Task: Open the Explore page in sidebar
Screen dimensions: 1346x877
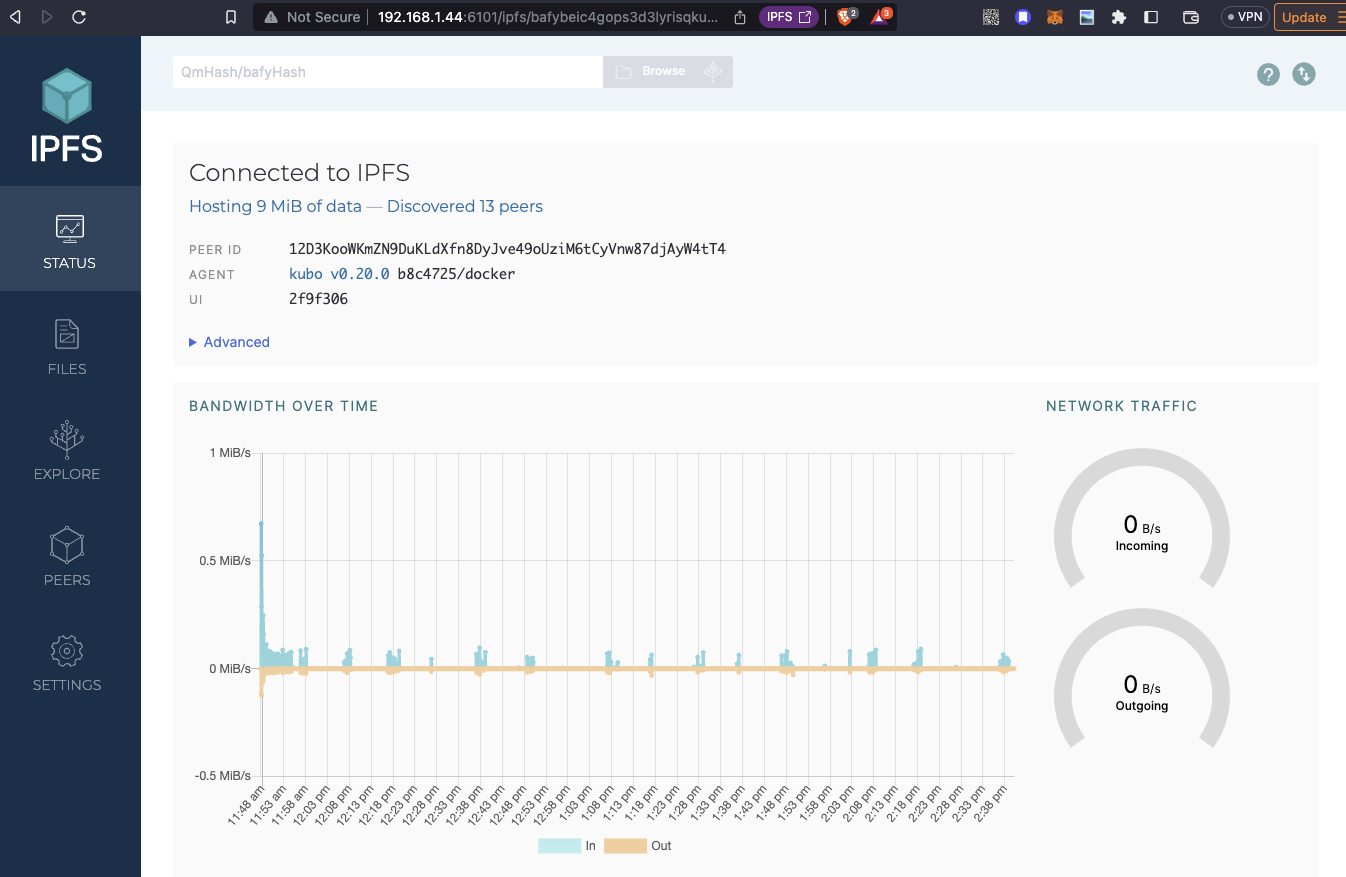Action: (x=67, y=451)
